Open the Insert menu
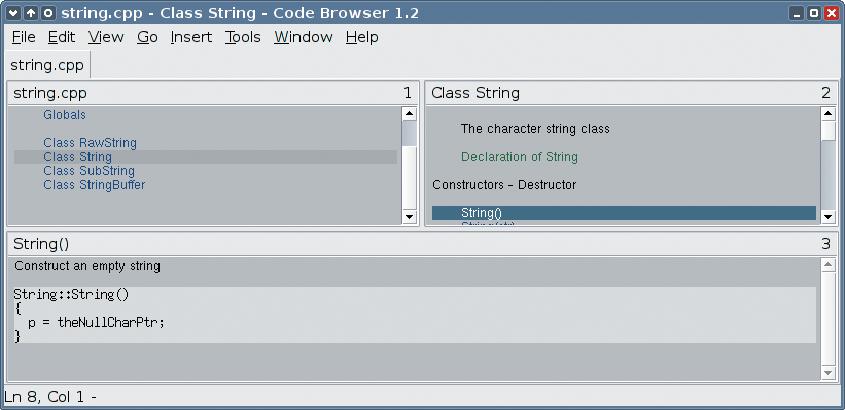Image resolution: width=845 pixels, height=410 pixels. pyautogui.click(x=191, y=37)
